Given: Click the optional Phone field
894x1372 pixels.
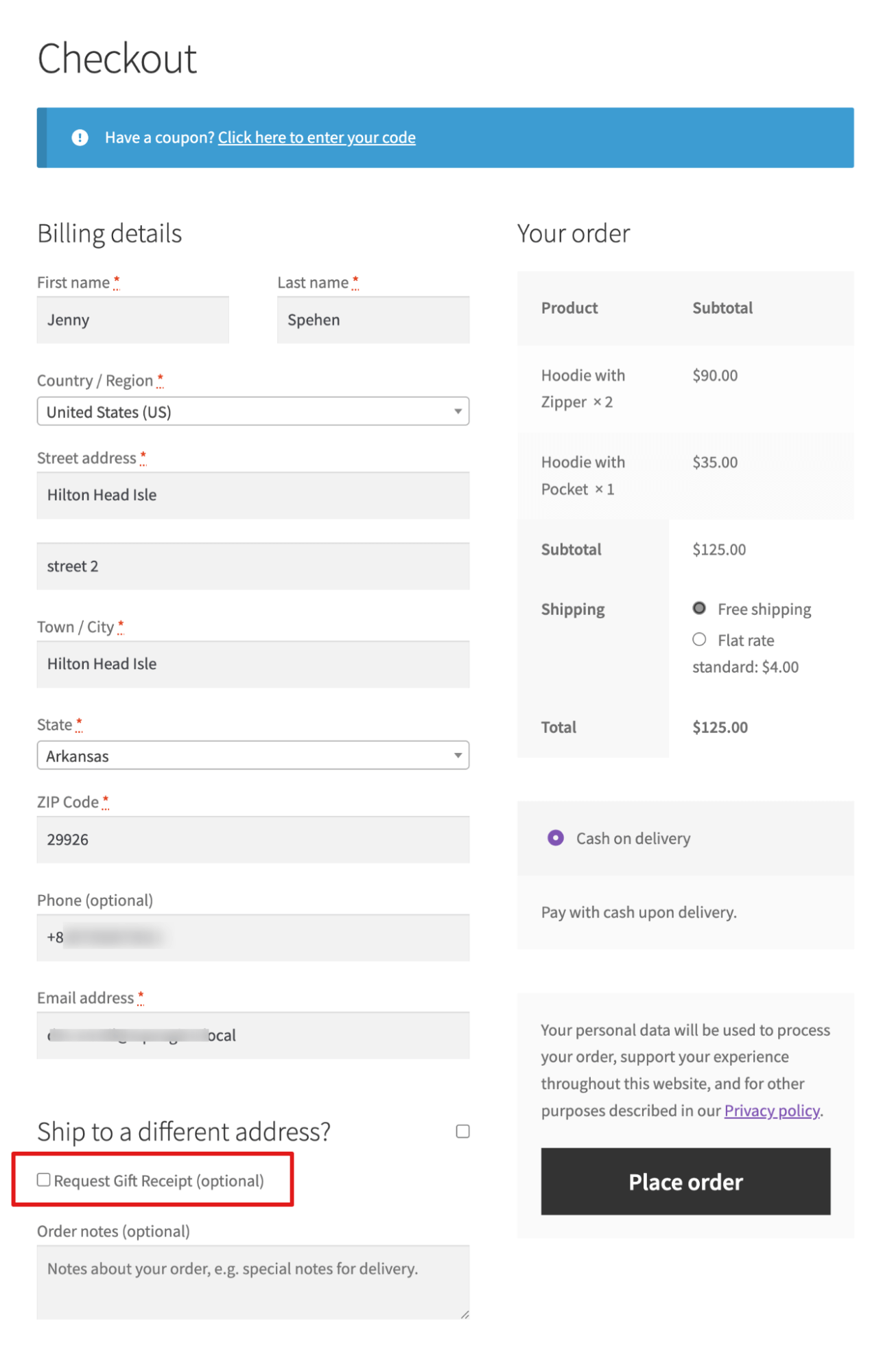Looking at the screenshot, I should 252,937.
